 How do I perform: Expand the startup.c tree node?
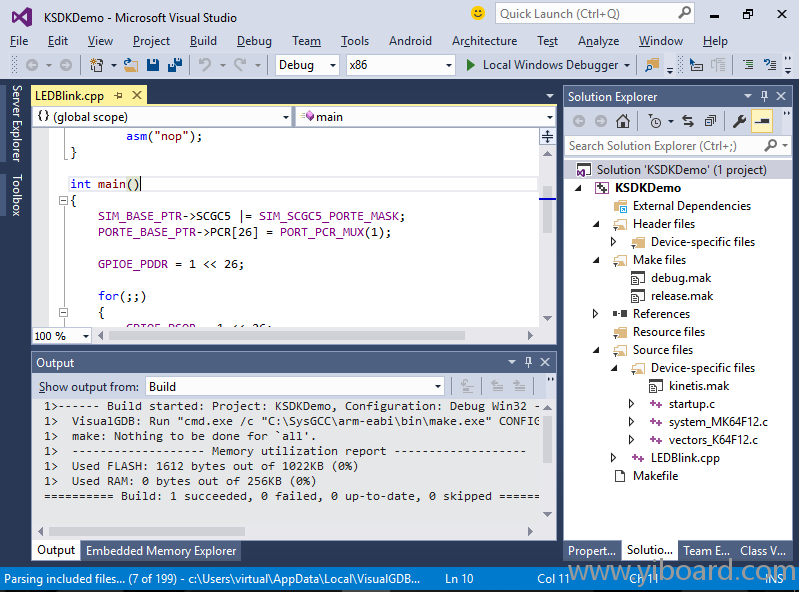pos(631,404)
